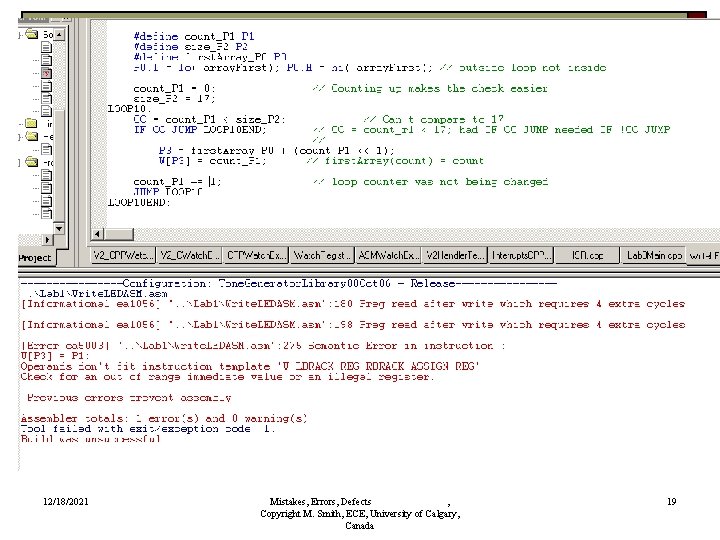Click comment 'Counting up makes the check easier'

430,88
